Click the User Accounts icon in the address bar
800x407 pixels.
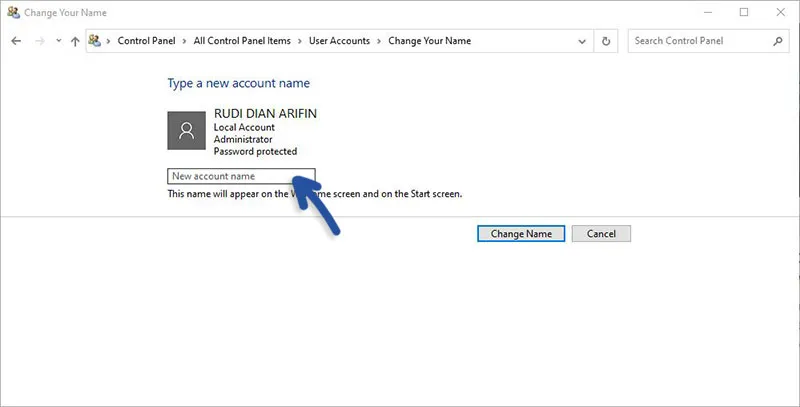coord(96,41)
